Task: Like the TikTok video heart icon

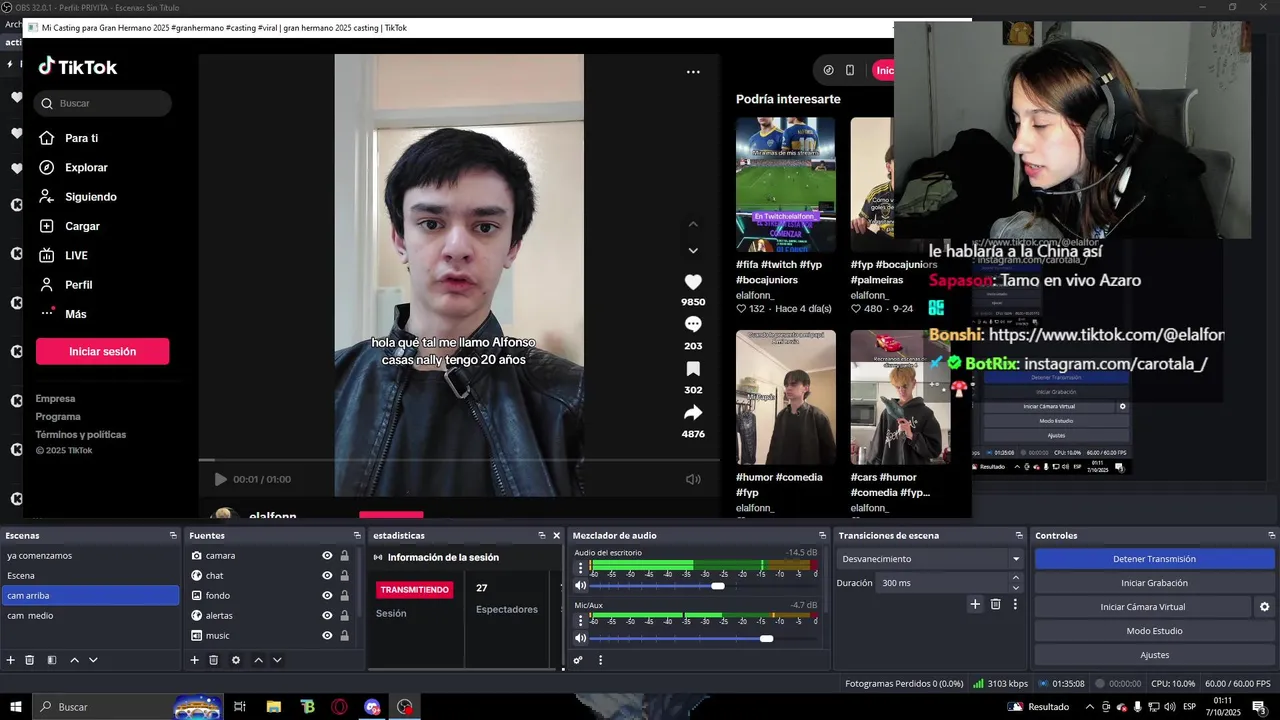Action: [x=693, y=282]
